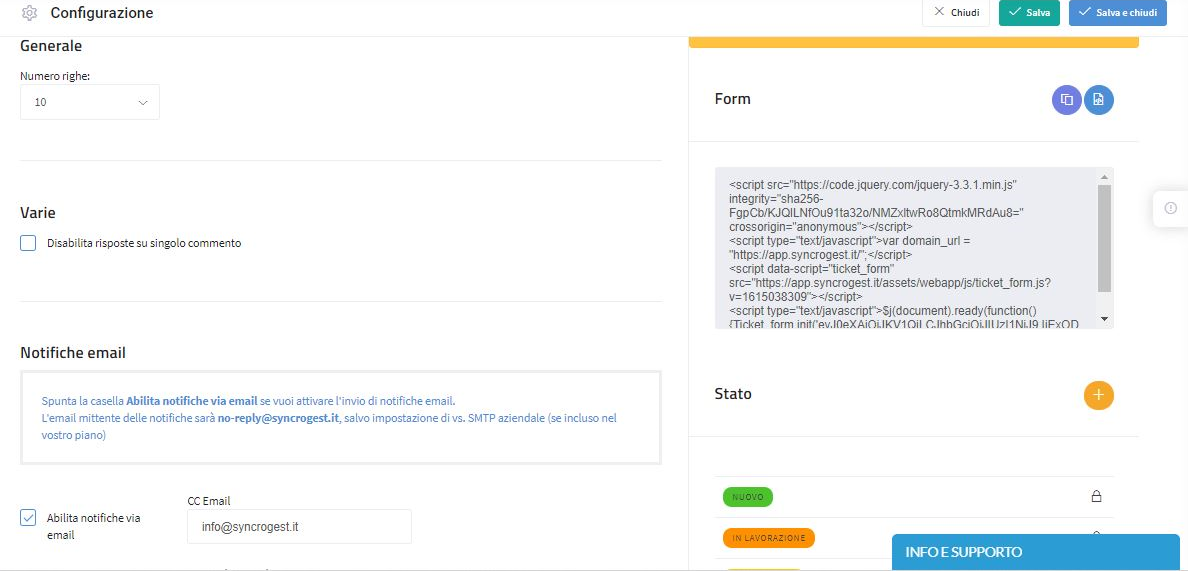Click the Notifiche email heading
Viewport: 1188px width, 571px height.
(x=73, y=353)
